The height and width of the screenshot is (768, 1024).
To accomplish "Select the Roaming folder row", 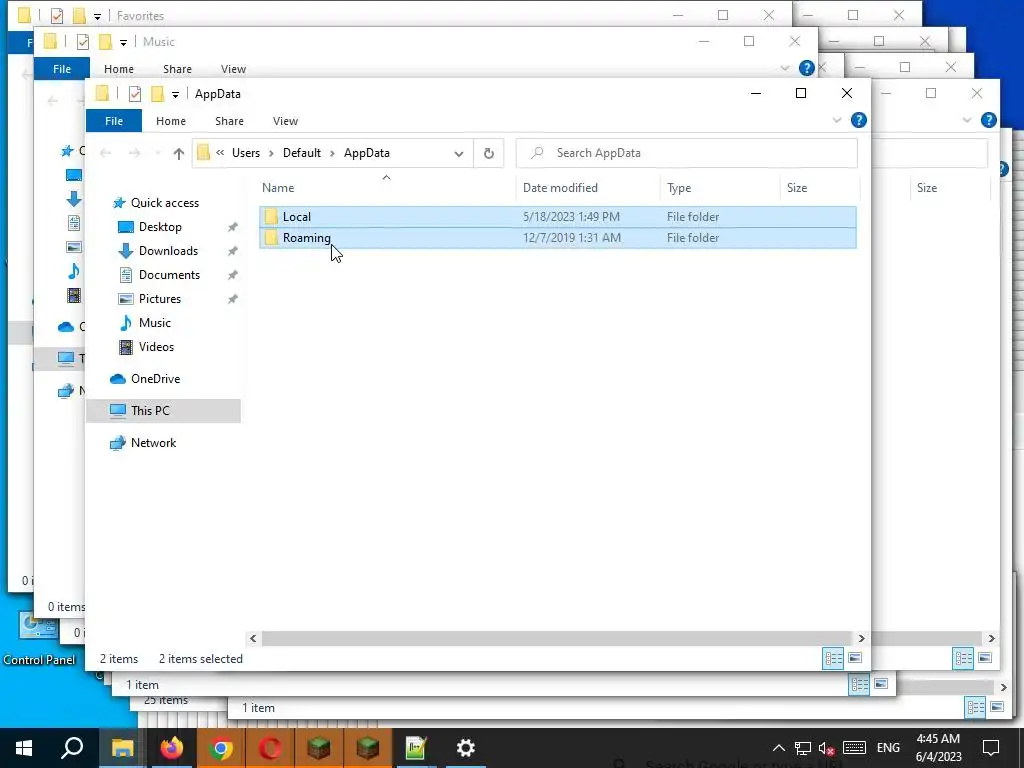I will click(558, 238).
